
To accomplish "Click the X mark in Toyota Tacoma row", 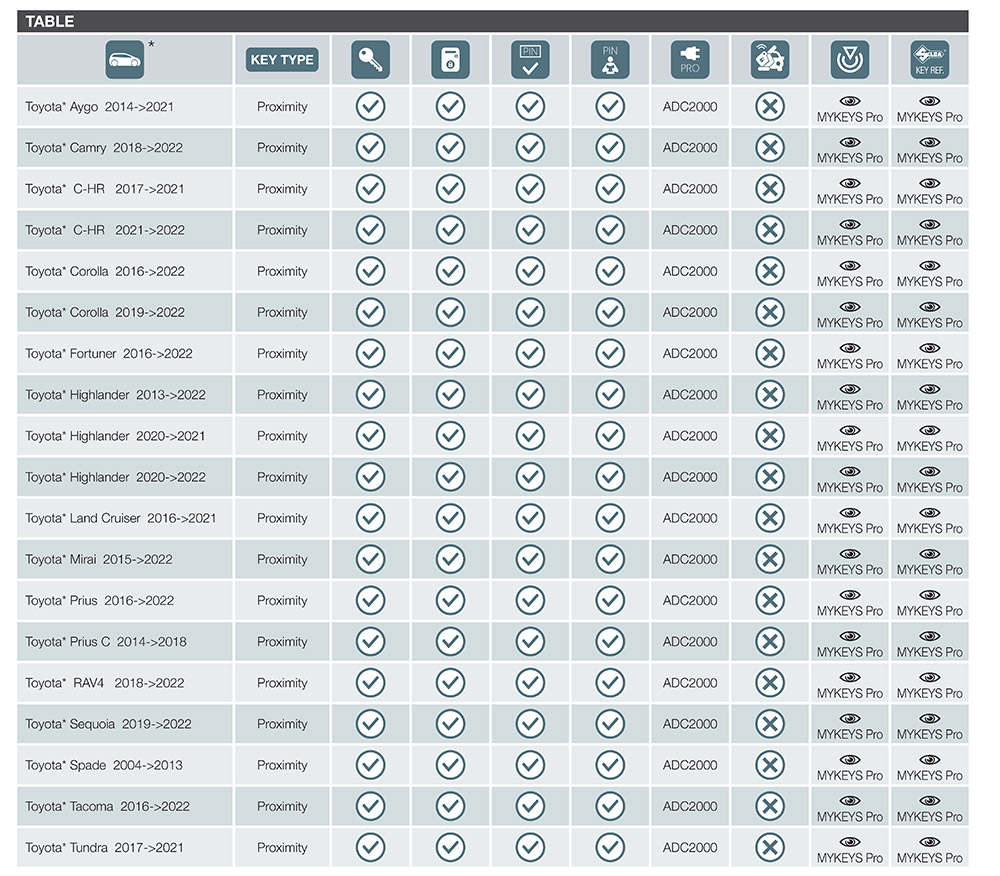I will [x=770, y=806].
